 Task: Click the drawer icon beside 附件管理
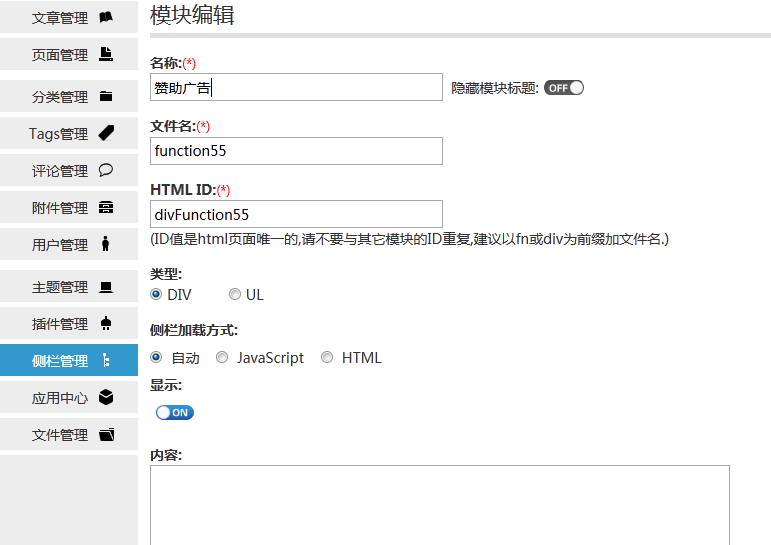106,207
